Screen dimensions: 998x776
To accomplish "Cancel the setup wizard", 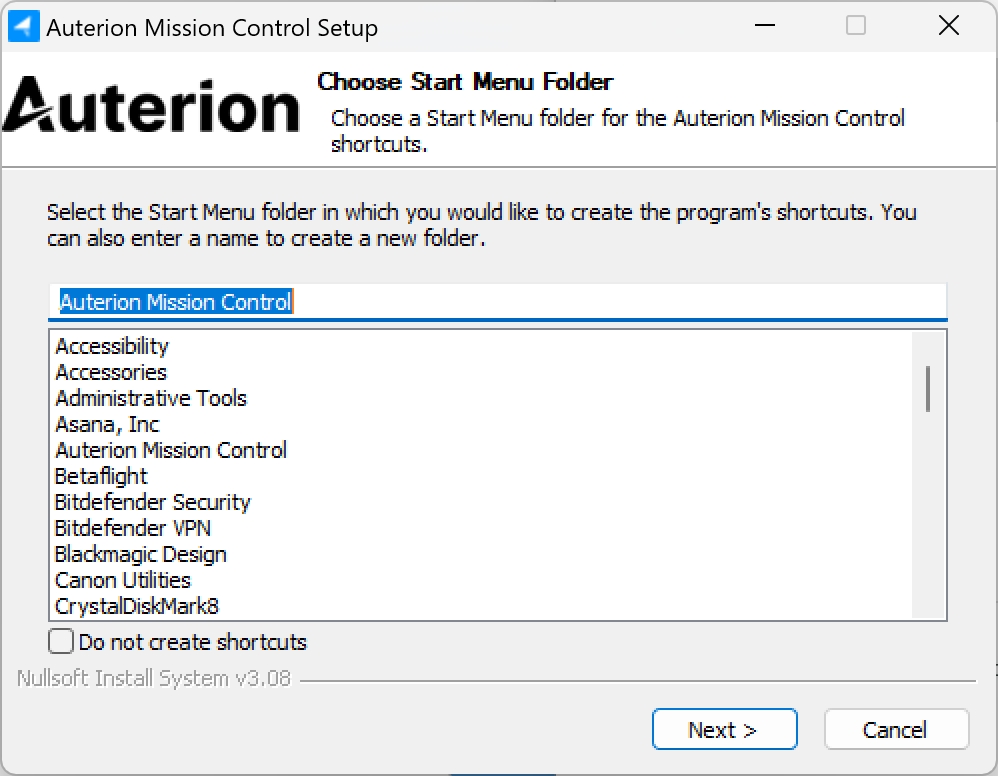I will click(x=896, y=730).
